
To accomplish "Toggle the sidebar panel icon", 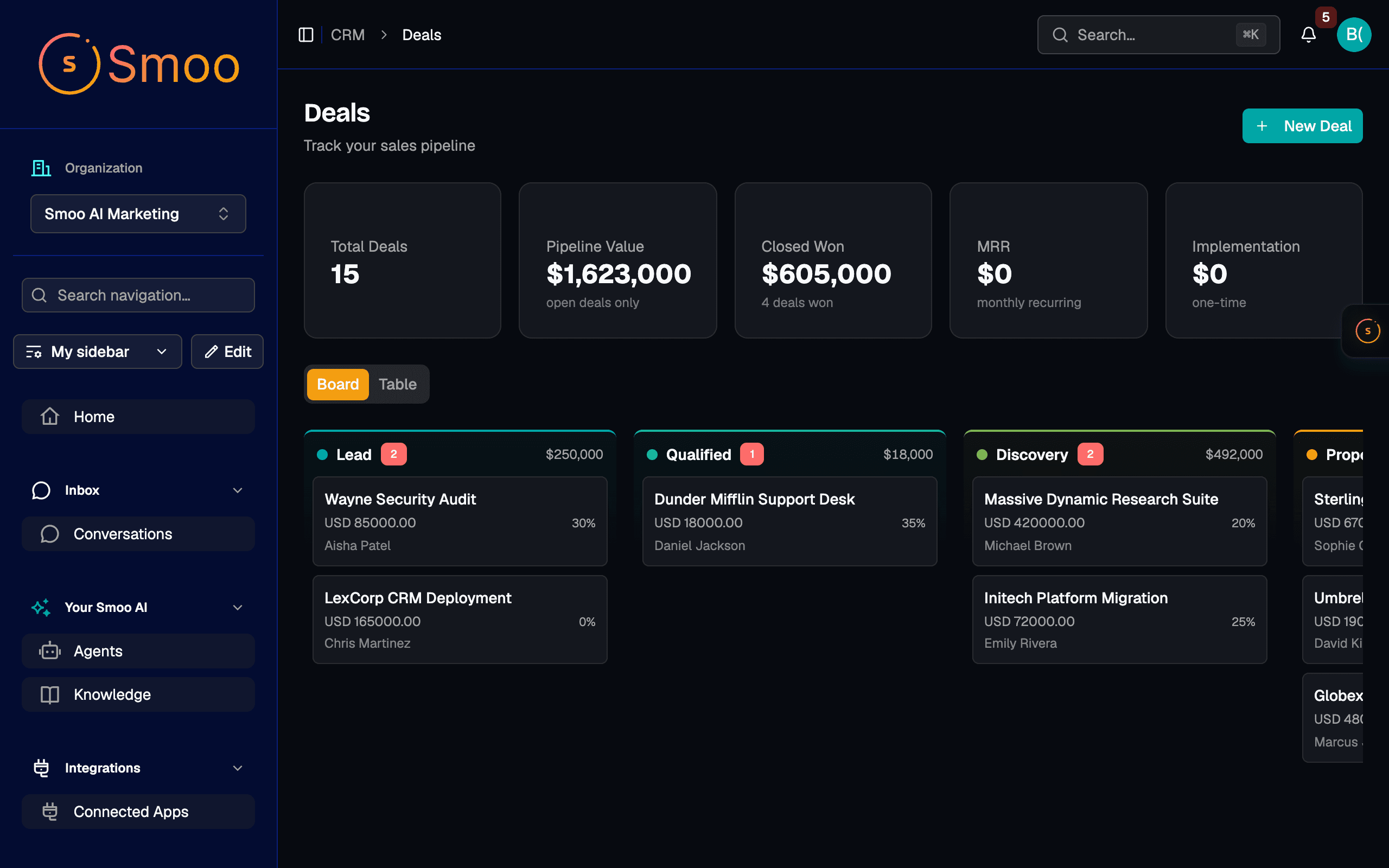I will 306,35.
